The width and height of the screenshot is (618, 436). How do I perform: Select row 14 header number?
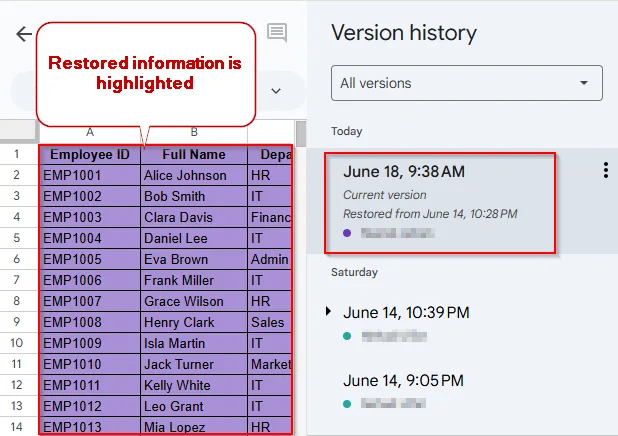pos(17,427)
